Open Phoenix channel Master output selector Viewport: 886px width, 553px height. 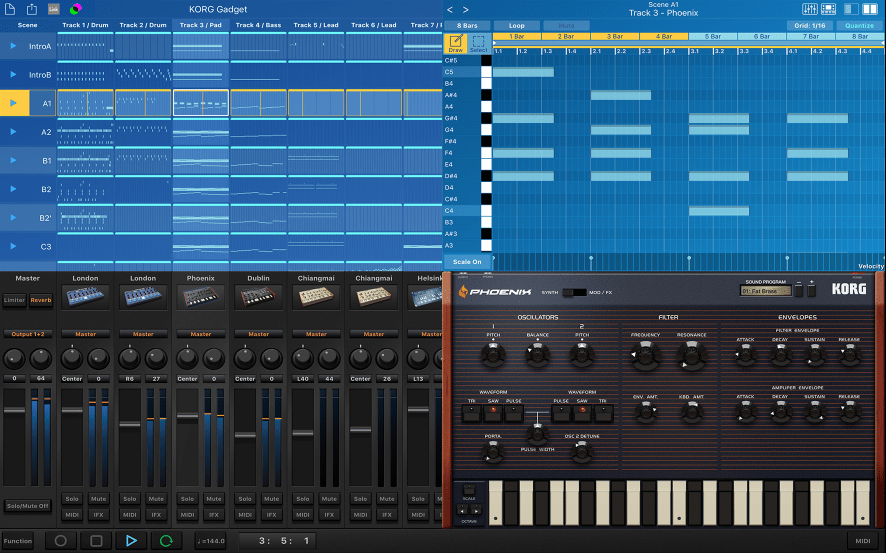[201, 334]
